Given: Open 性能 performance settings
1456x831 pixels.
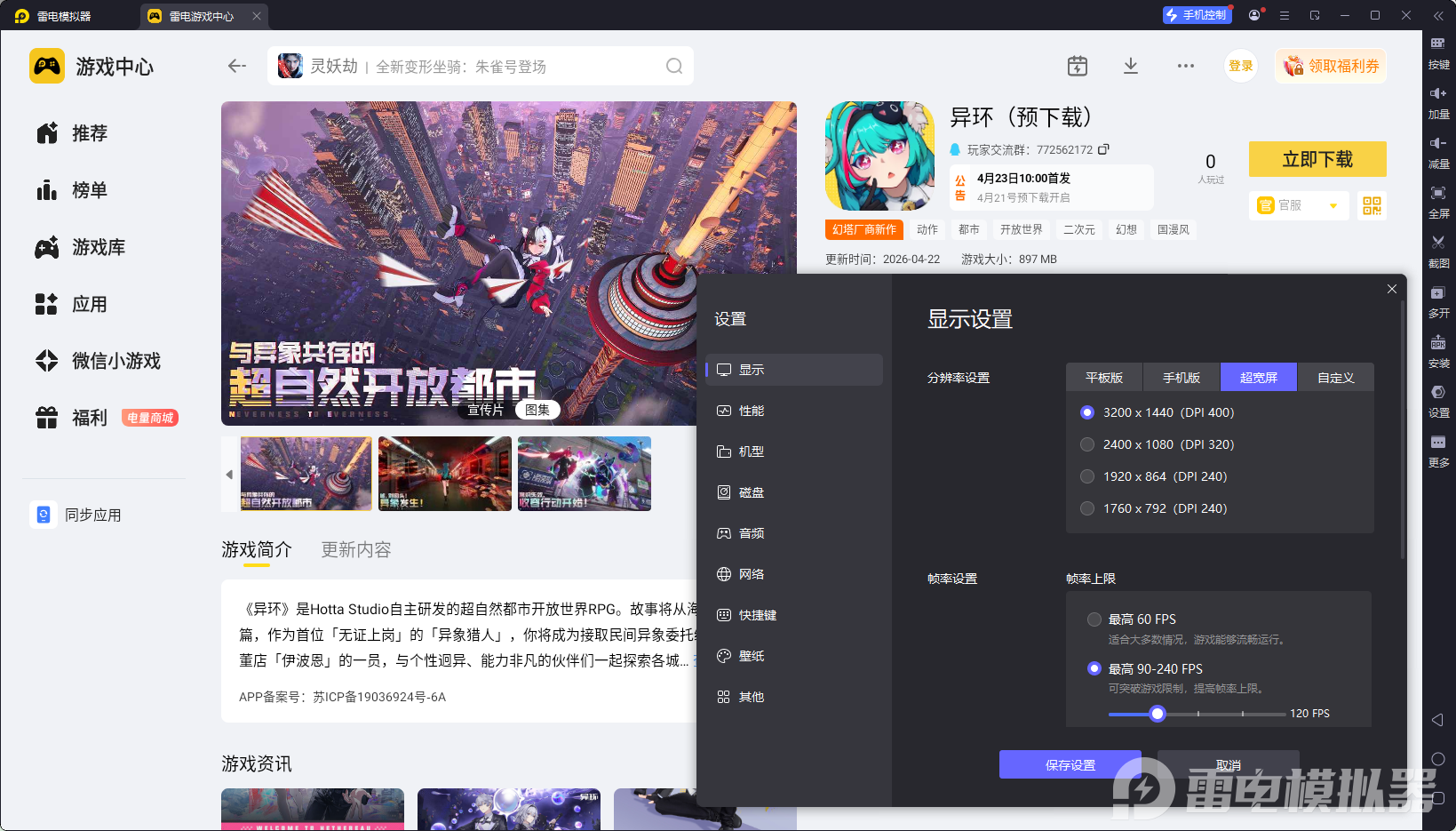Looking at the screenshot, I should pos(794,411).
